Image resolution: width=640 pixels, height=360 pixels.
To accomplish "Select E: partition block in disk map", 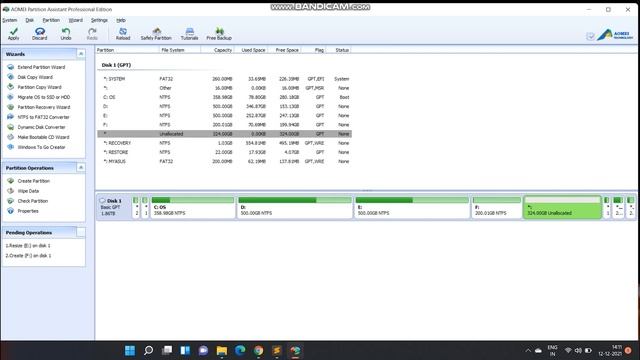I will (x=411, y=207).
